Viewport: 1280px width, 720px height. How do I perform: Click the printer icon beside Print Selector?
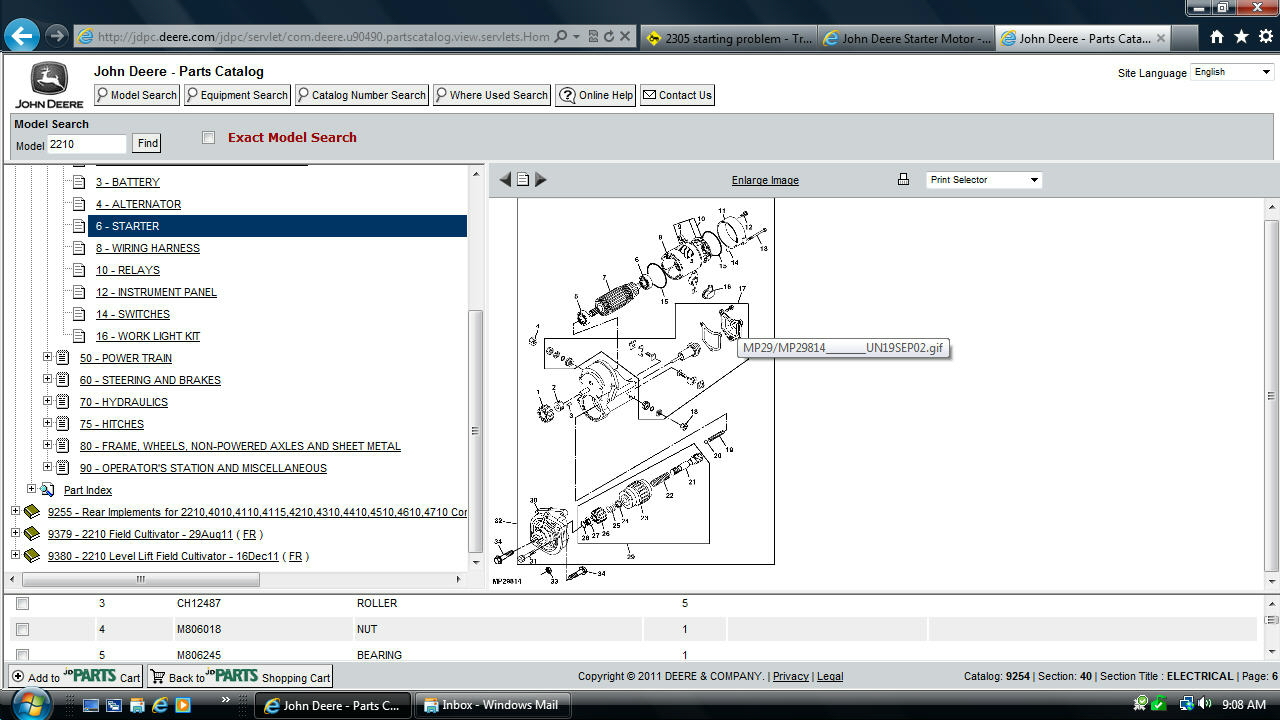(903, 180)
